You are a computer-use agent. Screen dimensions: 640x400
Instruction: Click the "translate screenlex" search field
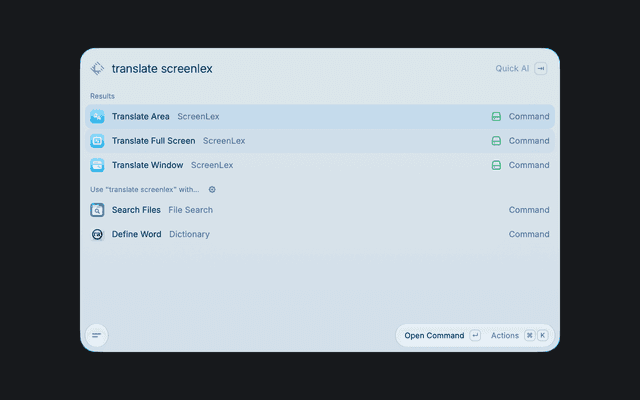[x=162, y=69]
